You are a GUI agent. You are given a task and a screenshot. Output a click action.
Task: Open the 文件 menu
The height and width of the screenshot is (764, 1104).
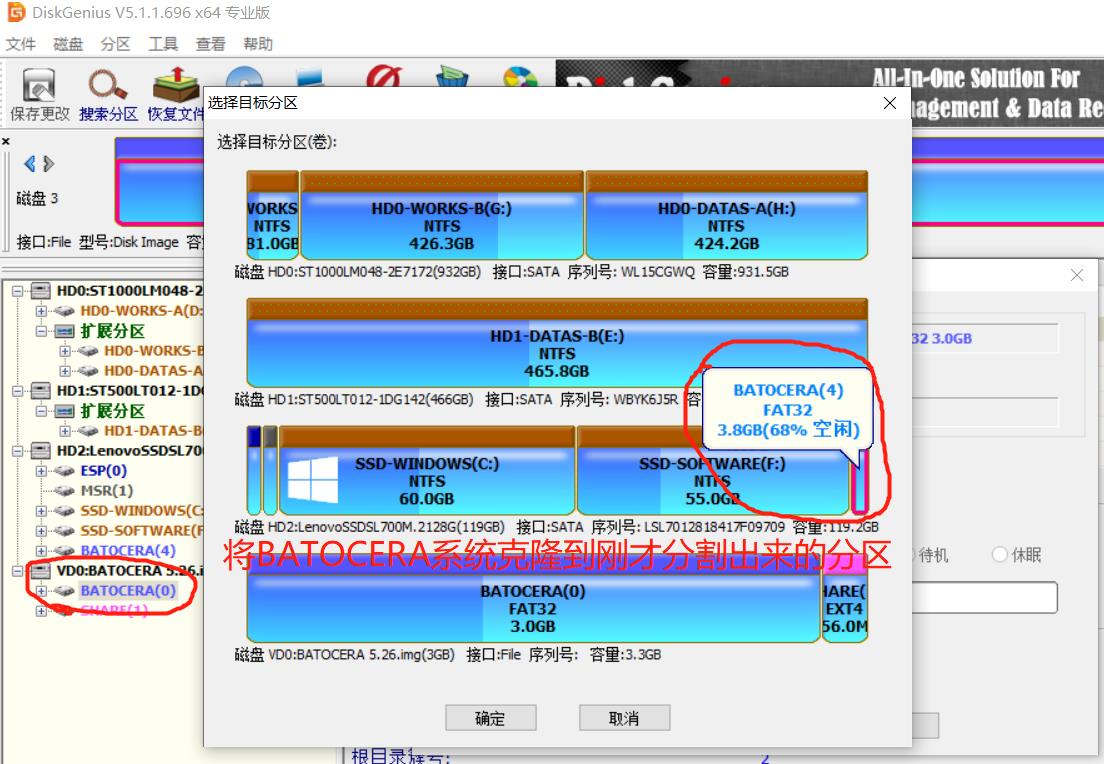pyautogui.click(x=20, y=44)
